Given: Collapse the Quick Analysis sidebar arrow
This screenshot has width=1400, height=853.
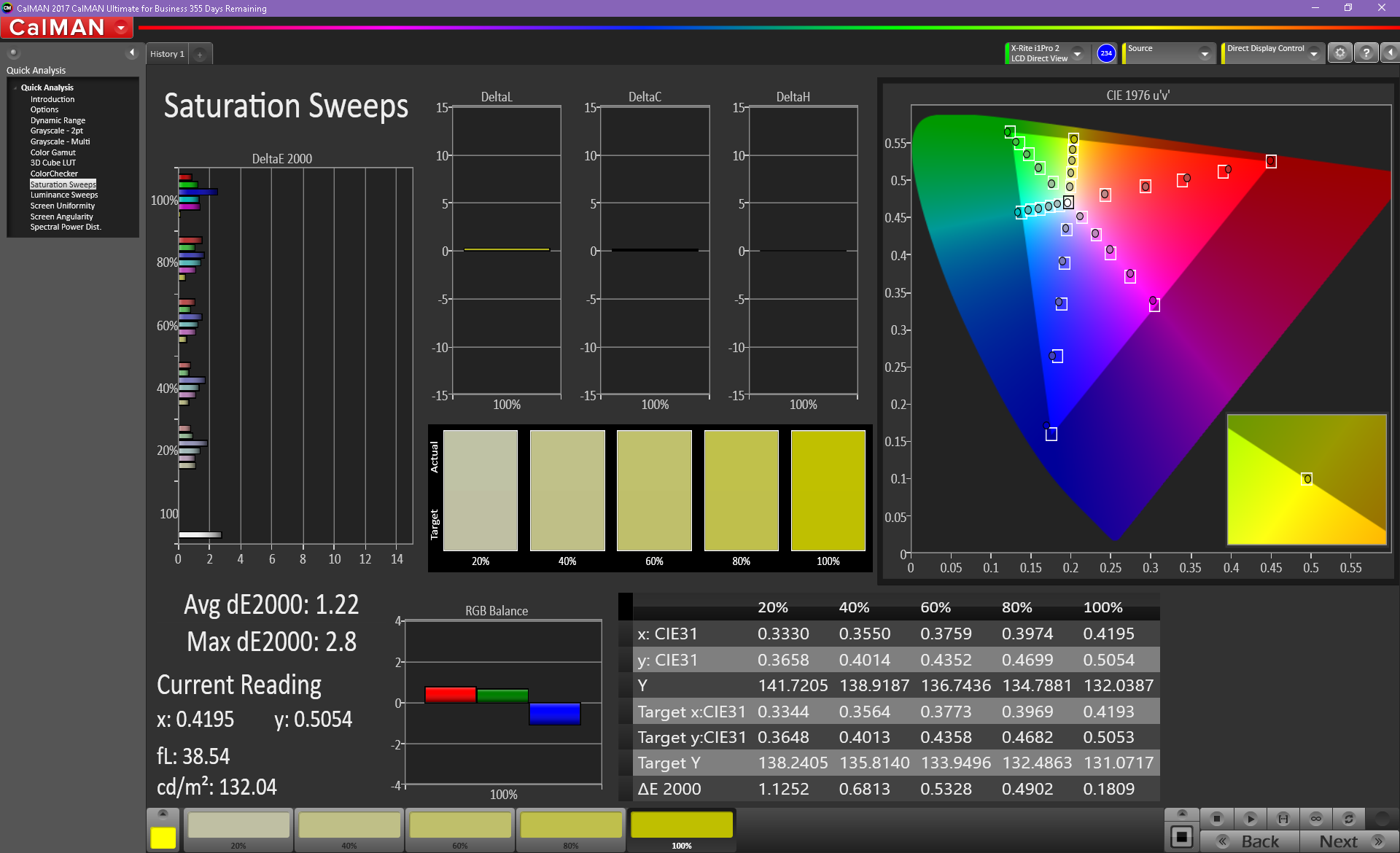Looking at the screenshot, I should coord(132,52).
